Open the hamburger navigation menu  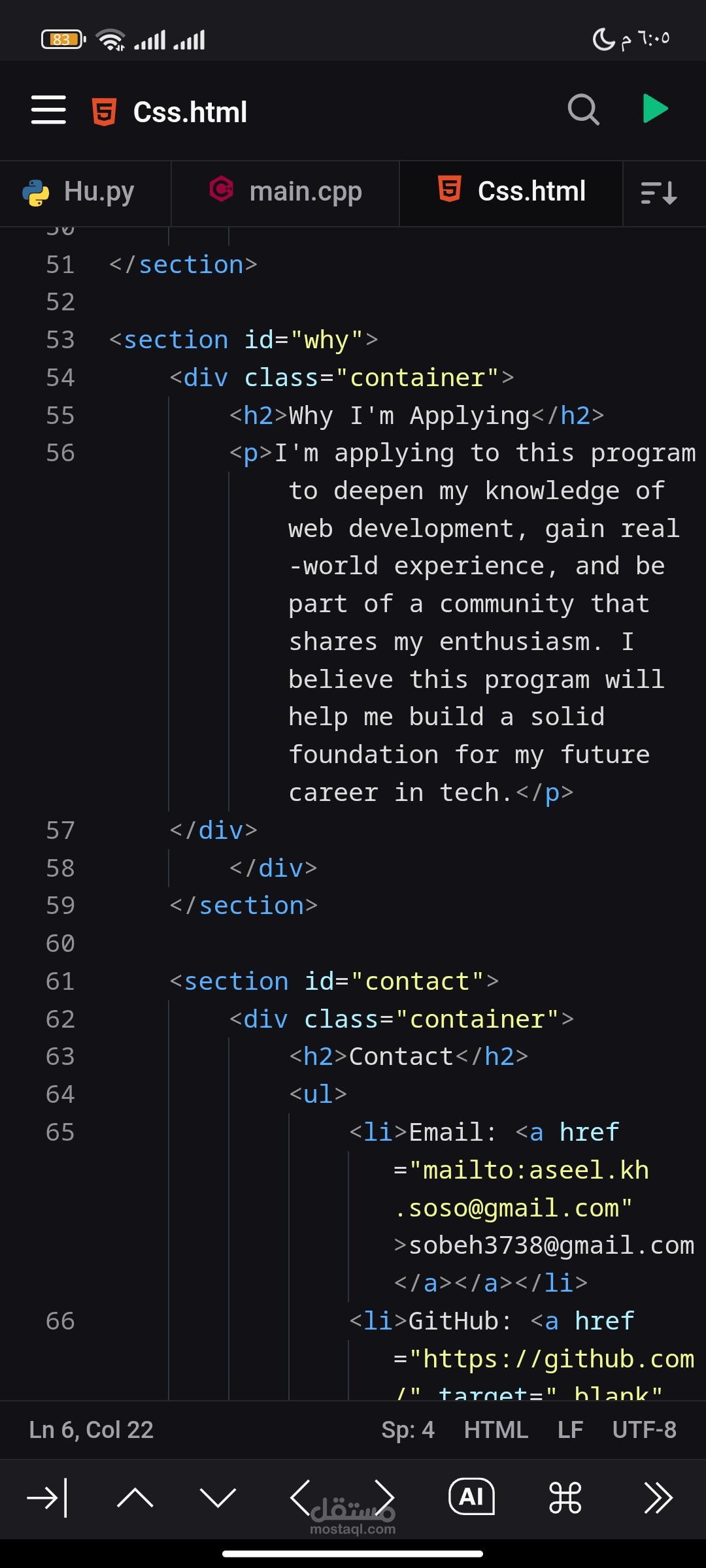click(48, 110)
